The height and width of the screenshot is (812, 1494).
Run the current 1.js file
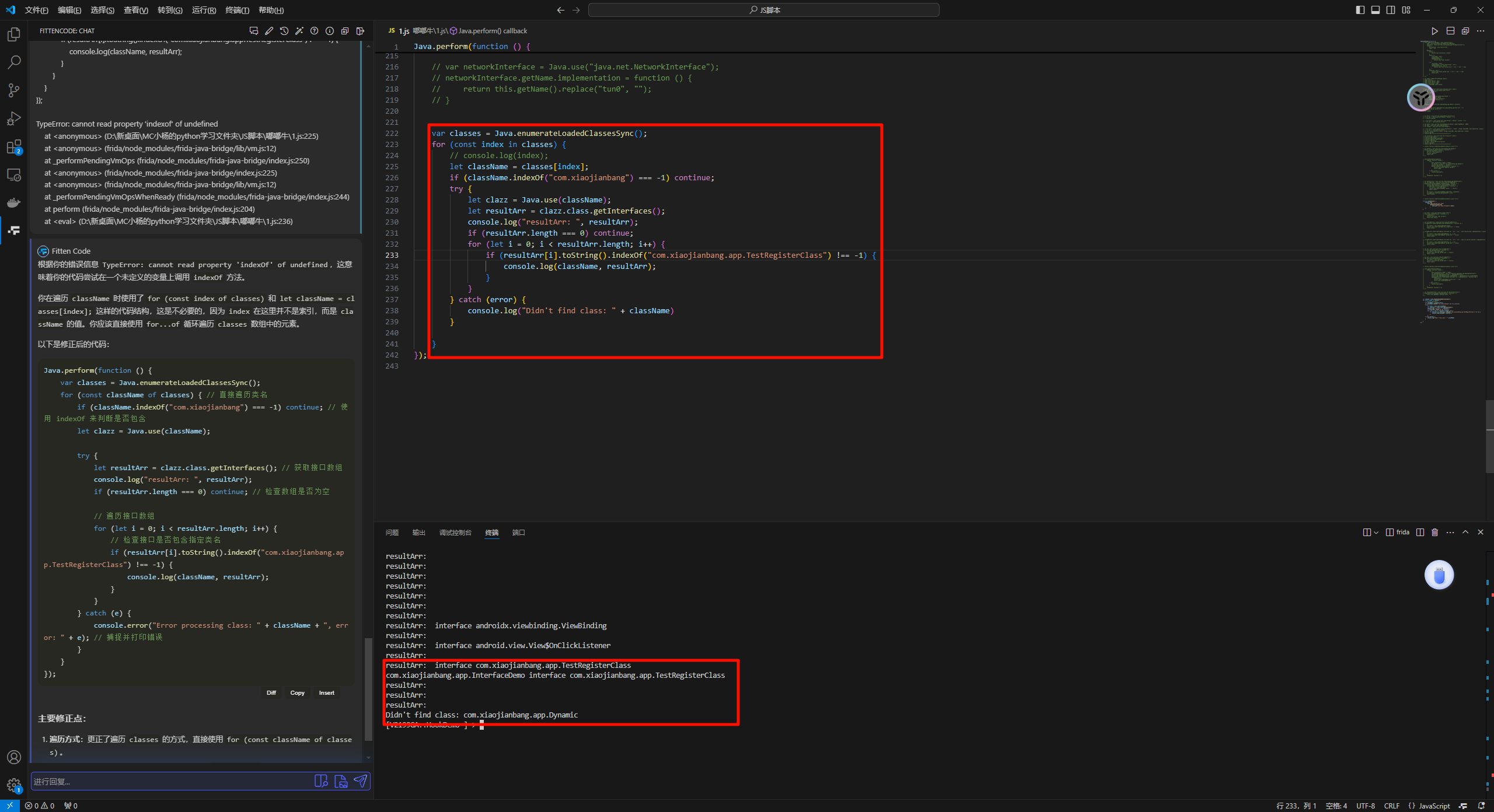tap(1434, 31)
